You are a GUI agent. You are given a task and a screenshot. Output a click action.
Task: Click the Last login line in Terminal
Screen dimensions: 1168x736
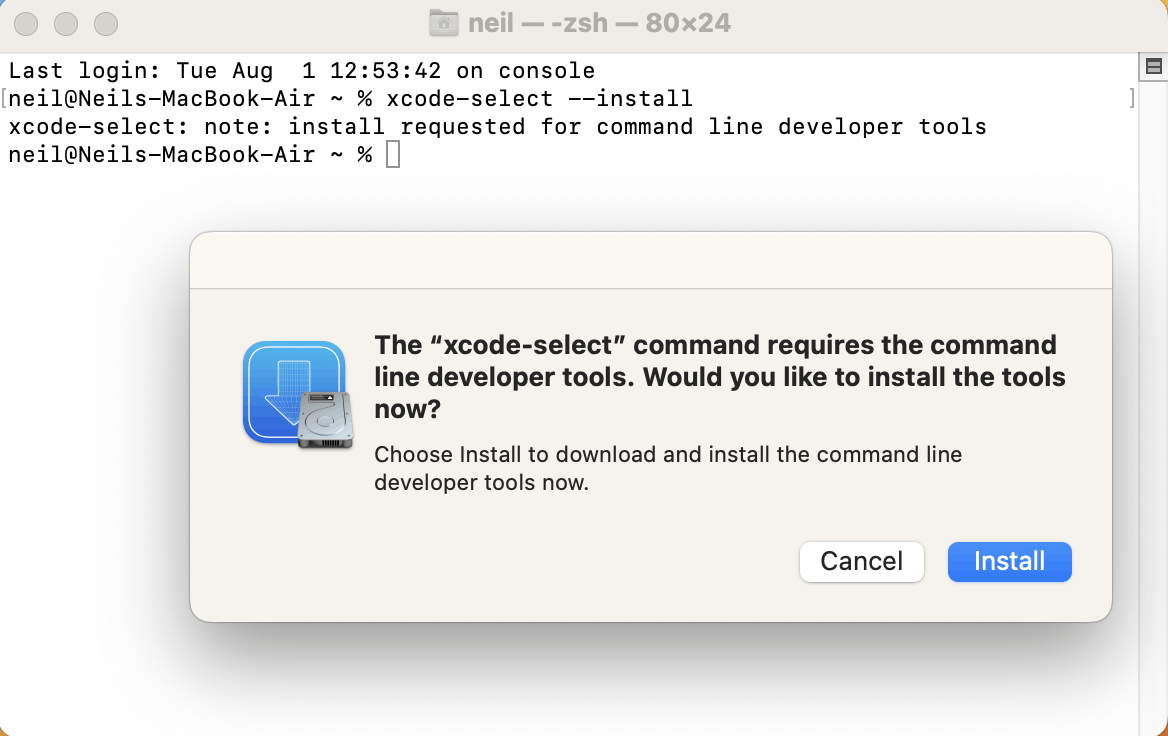click(x=301, y=71)
